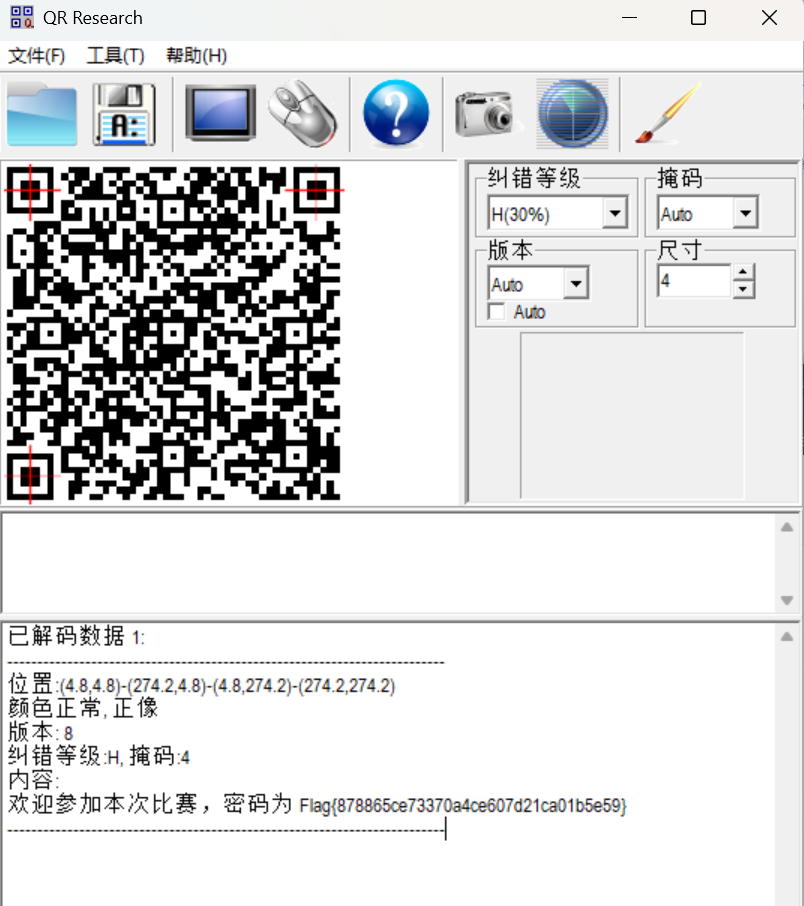Open the 工具(T) menu
This screenshot has height=906, width=804.
[x=115, y=56]
